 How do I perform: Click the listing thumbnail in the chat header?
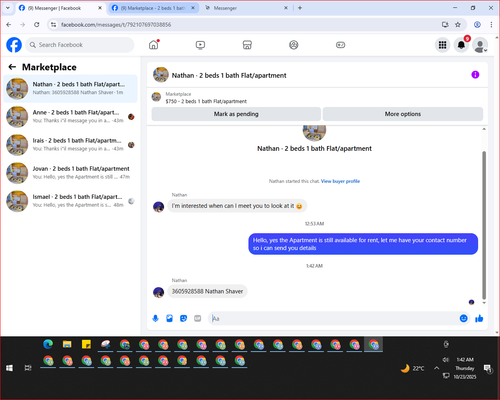pos(161,75)
